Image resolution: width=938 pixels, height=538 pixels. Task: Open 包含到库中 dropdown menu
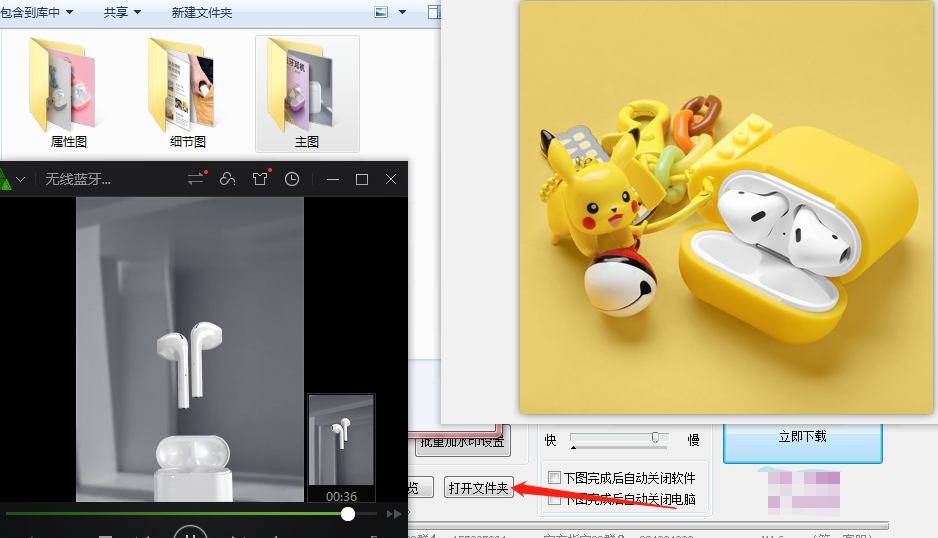click(x=36, y=12)
